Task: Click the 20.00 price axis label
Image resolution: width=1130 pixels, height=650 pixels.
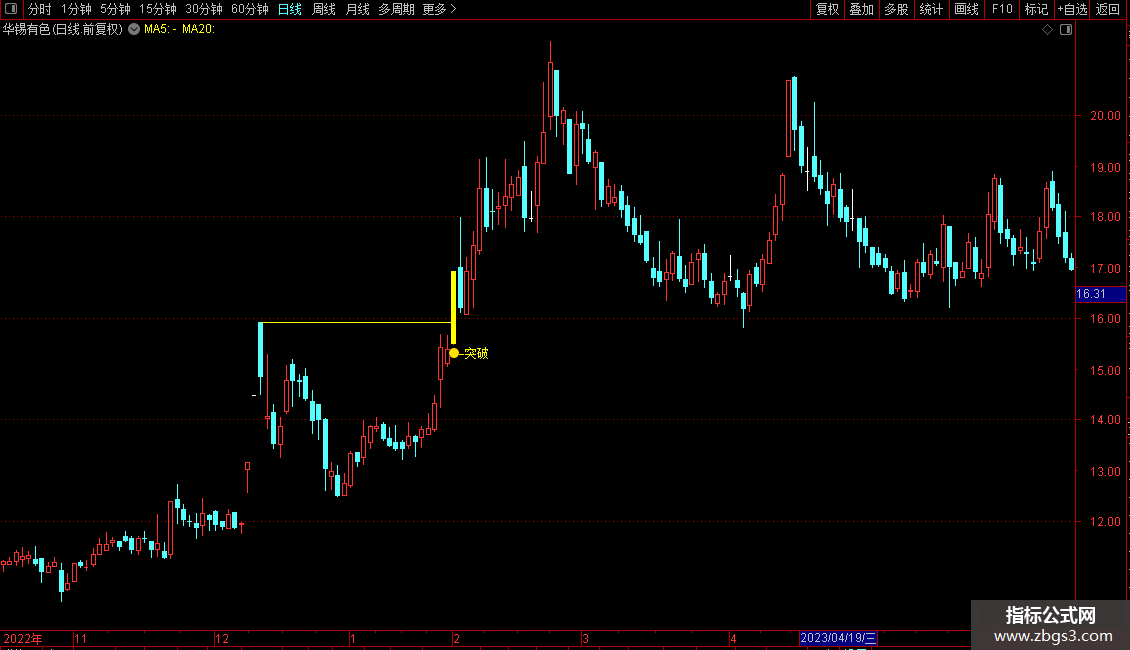Action: [x=1105, y=115]
